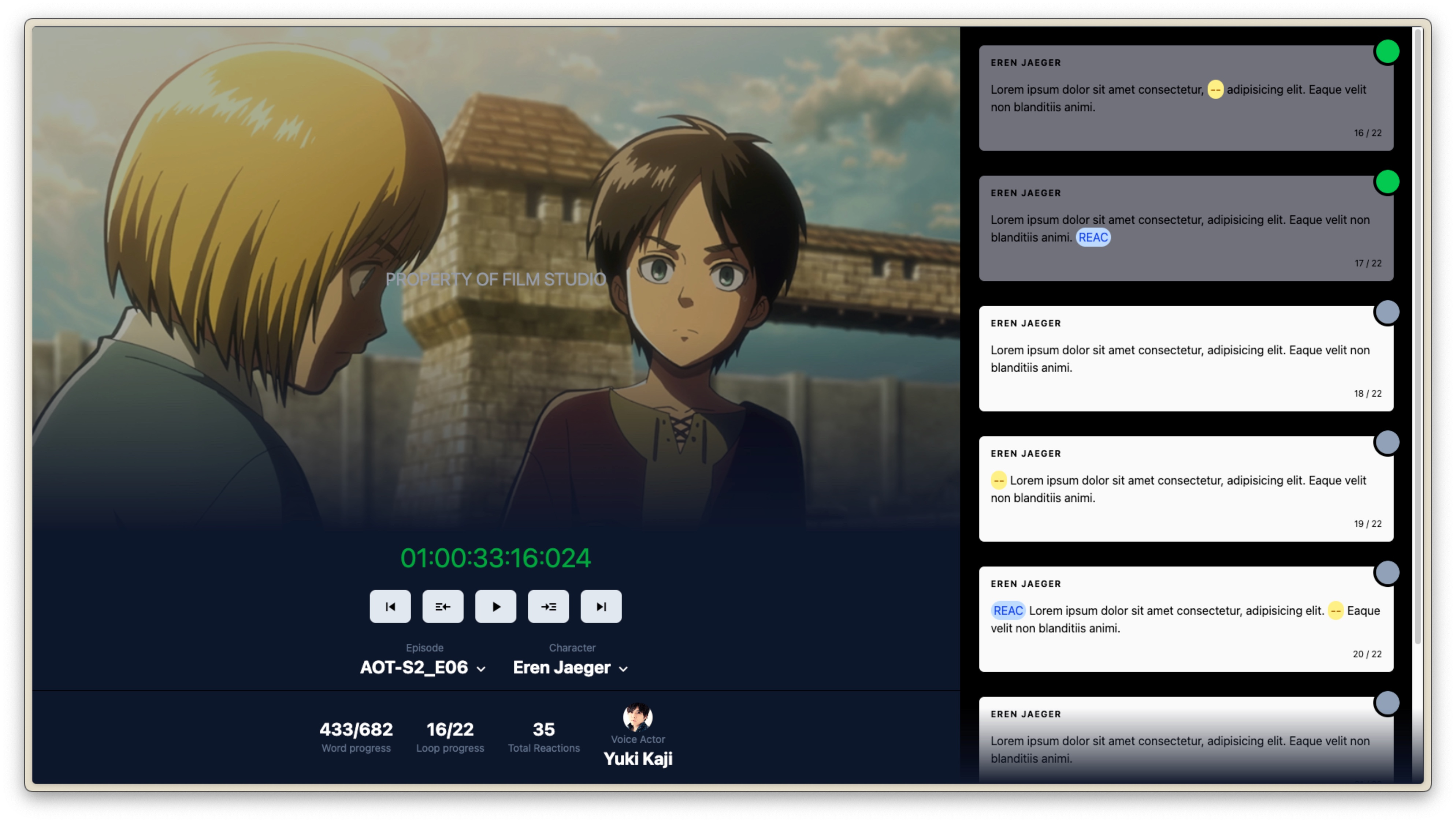Click the pause marker starting line 19
The image size is (1456, 822).
[999, 480]
